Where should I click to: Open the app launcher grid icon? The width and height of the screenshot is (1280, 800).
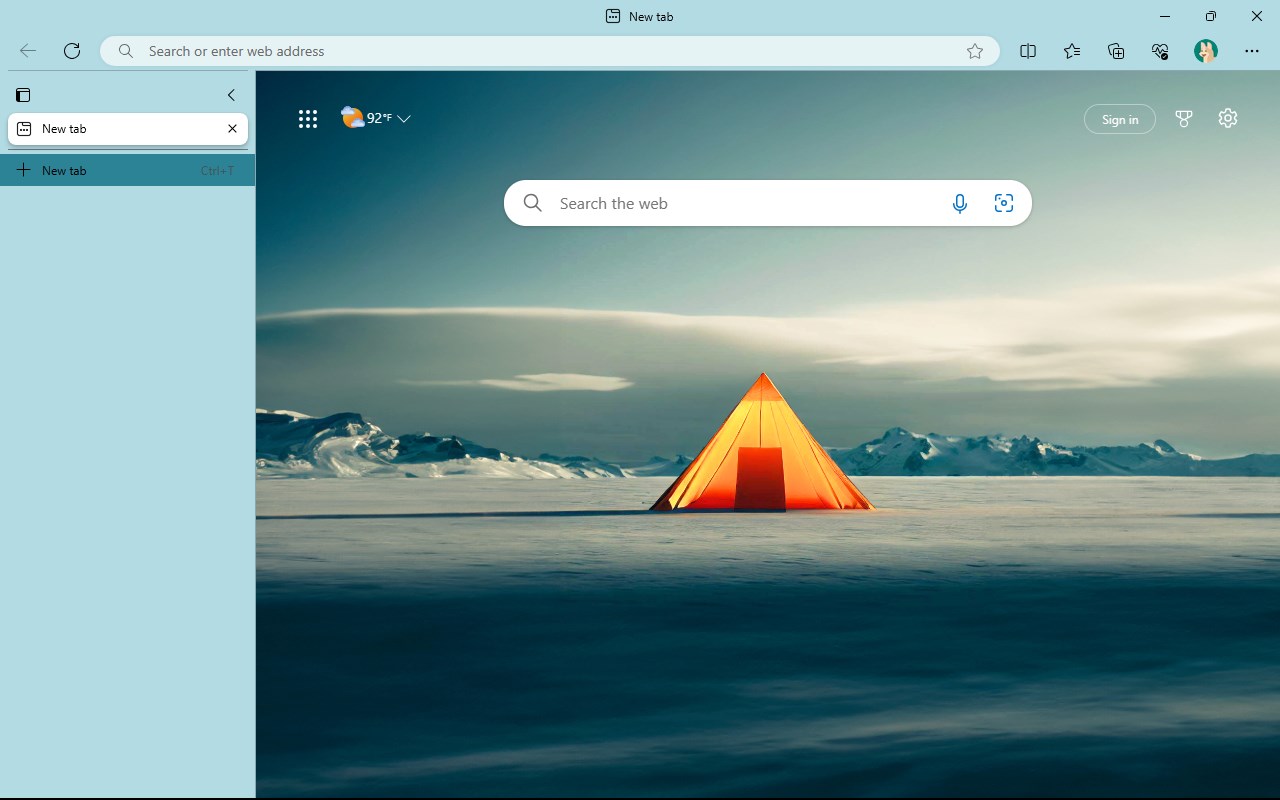[x=308, y=119]
